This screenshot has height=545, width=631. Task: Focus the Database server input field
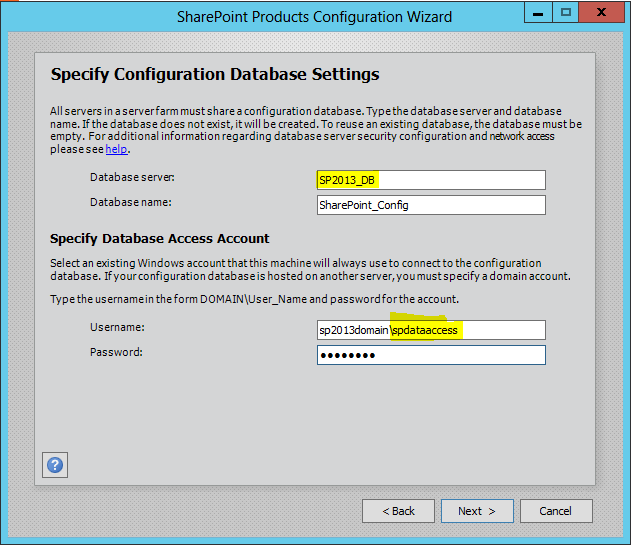pyautogui.click(x=431, y=180)
